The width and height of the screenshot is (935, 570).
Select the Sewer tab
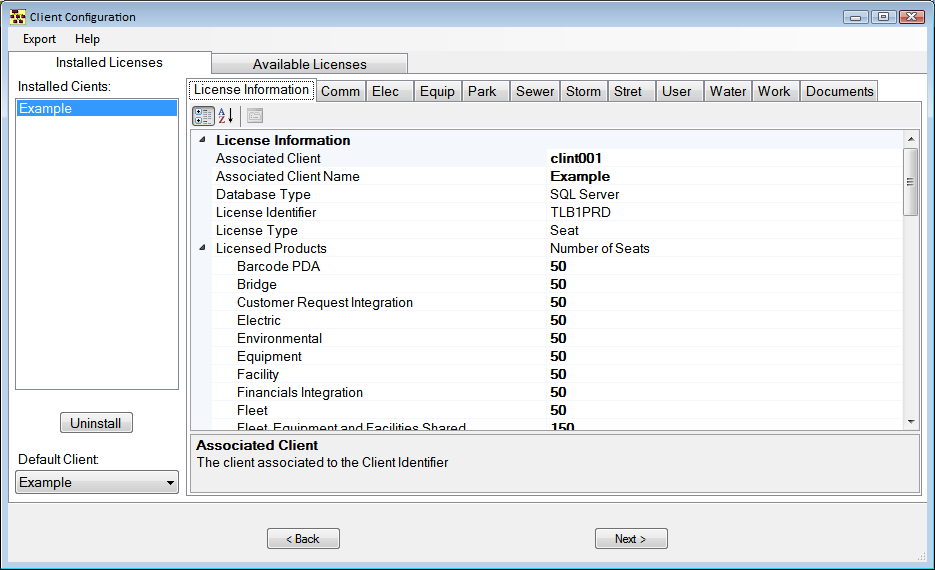point(534,91)
